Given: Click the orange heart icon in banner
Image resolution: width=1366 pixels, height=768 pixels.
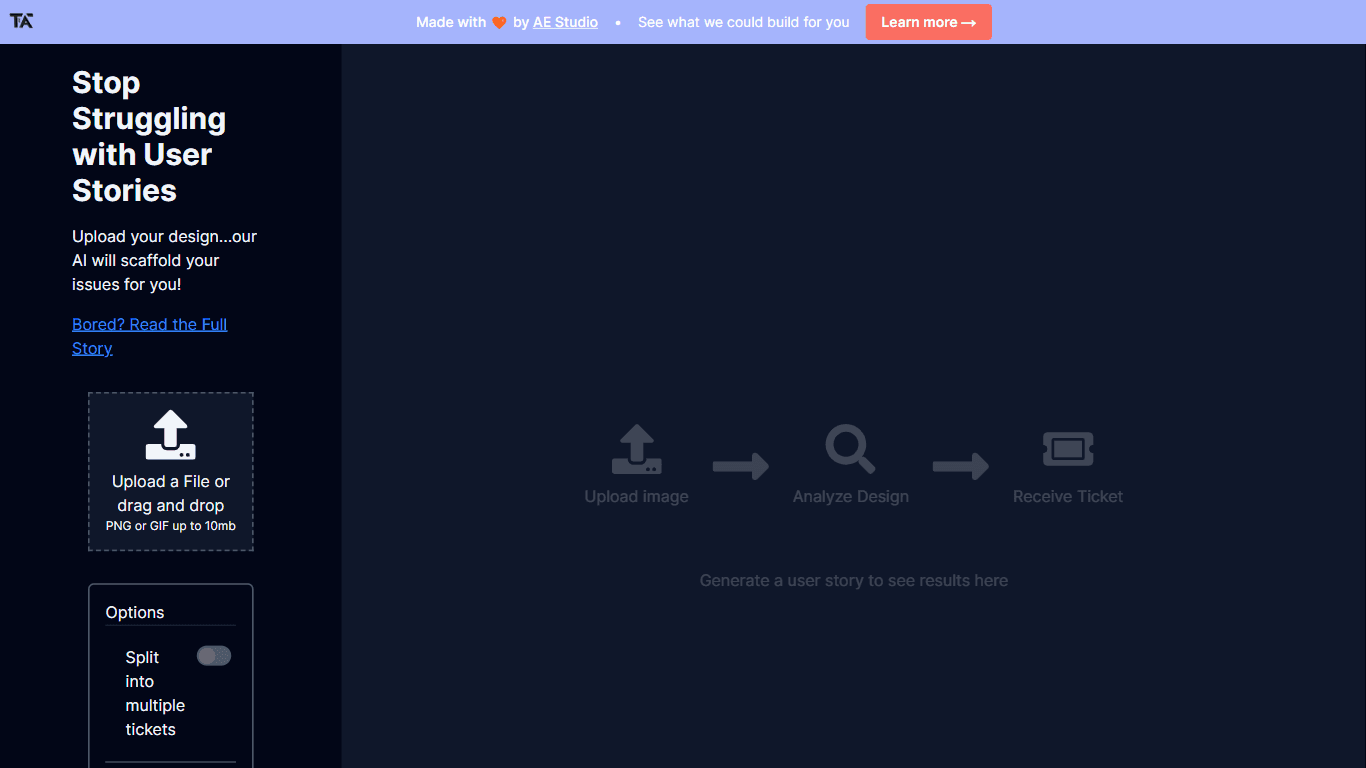Looking at the screenshot, I should pos(500,22).
